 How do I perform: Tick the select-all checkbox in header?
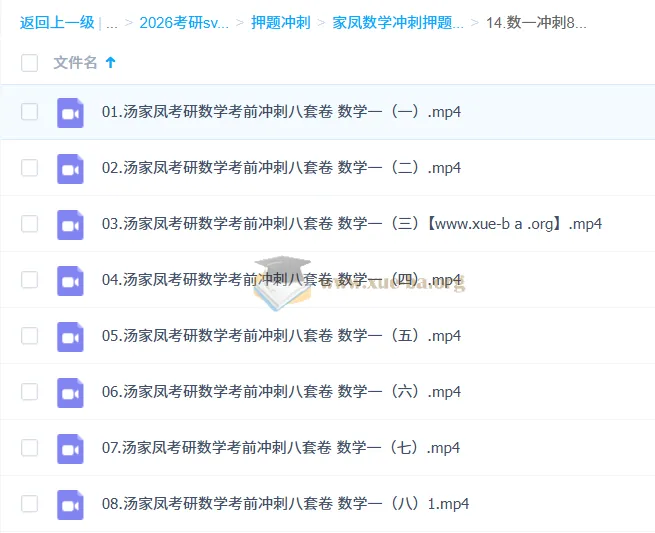(x=30, y=63)
